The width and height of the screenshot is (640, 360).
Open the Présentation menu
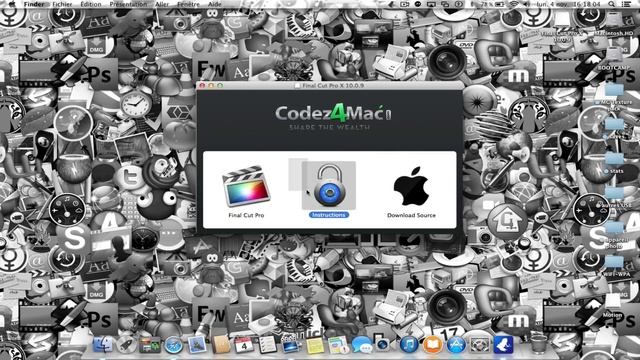(x=128, y=4)
